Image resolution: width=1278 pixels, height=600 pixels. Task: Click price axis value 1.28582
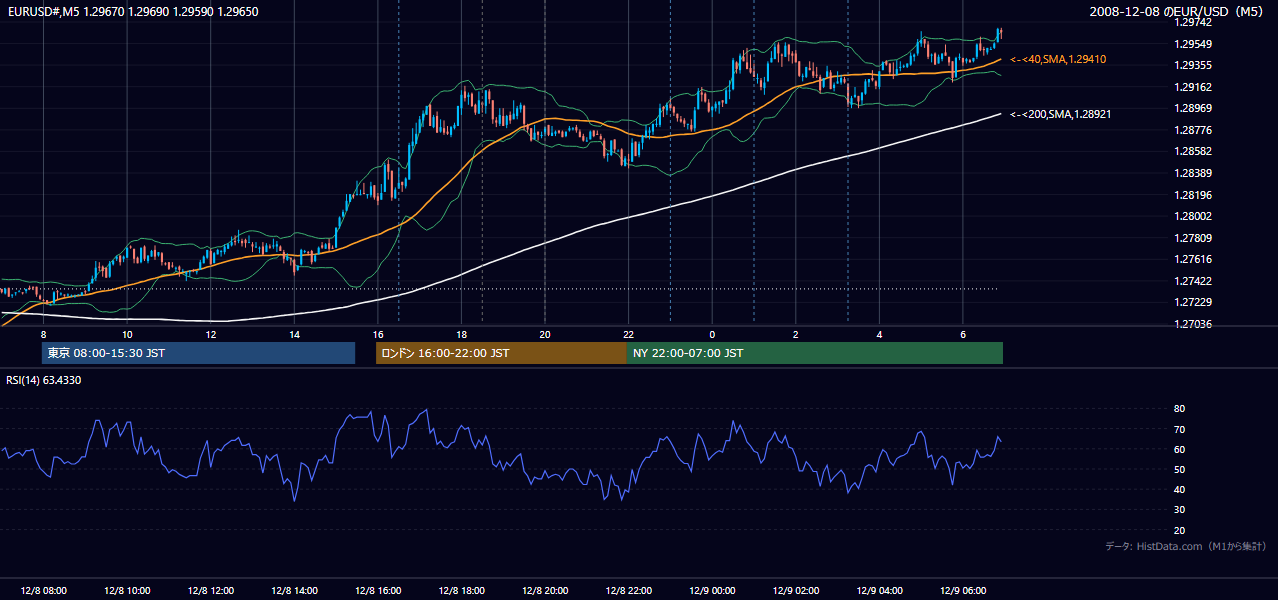[x=1193, y=151]
